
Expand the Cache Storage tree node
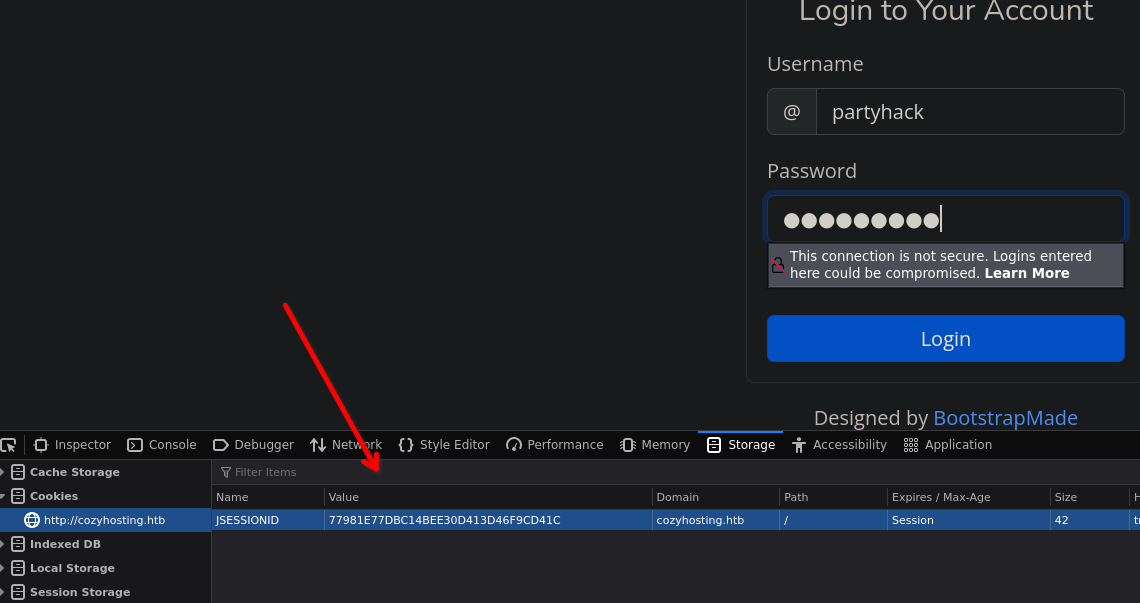3,472
